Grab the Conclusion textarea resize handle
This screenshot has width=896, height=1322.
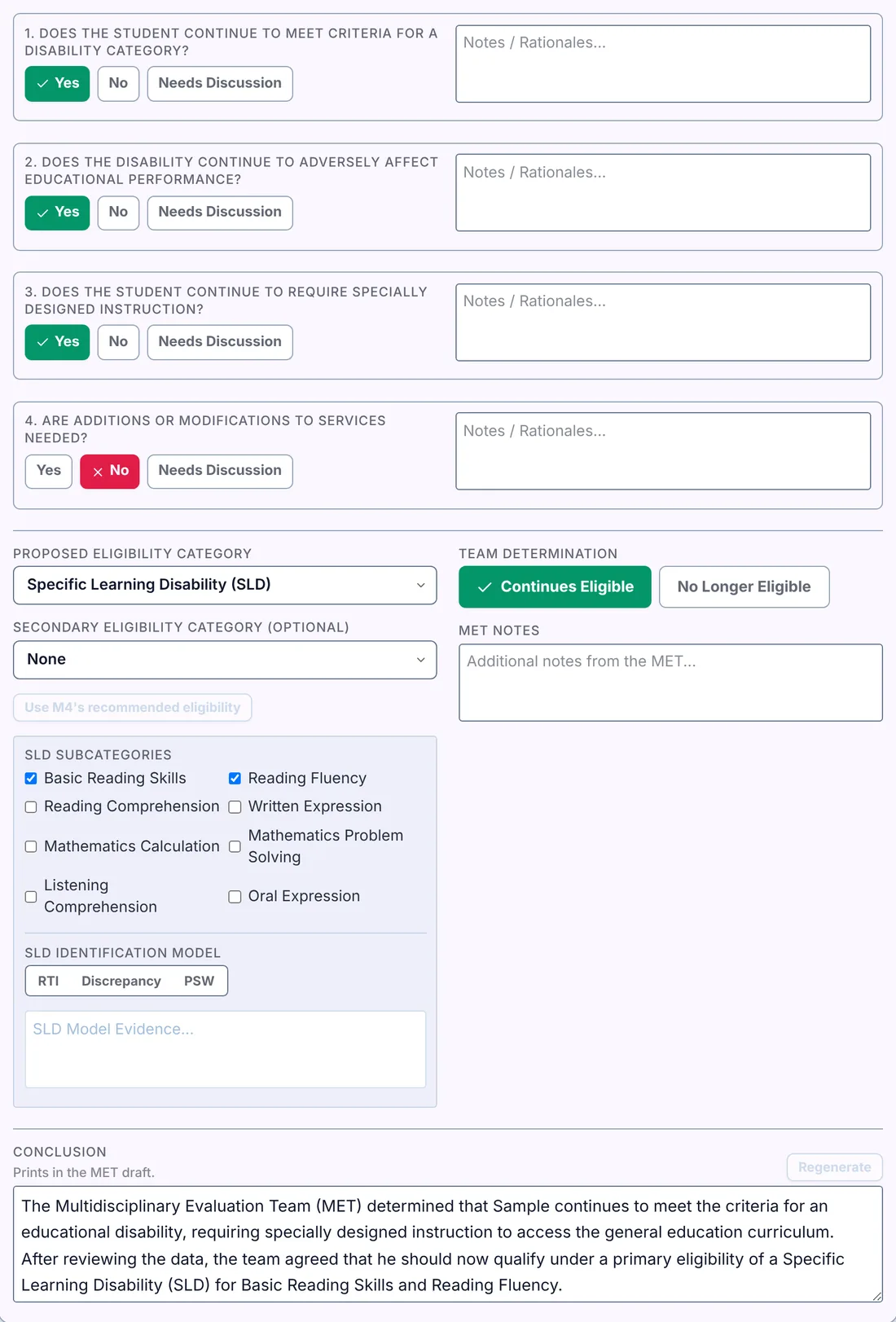tap(877, 1297)
